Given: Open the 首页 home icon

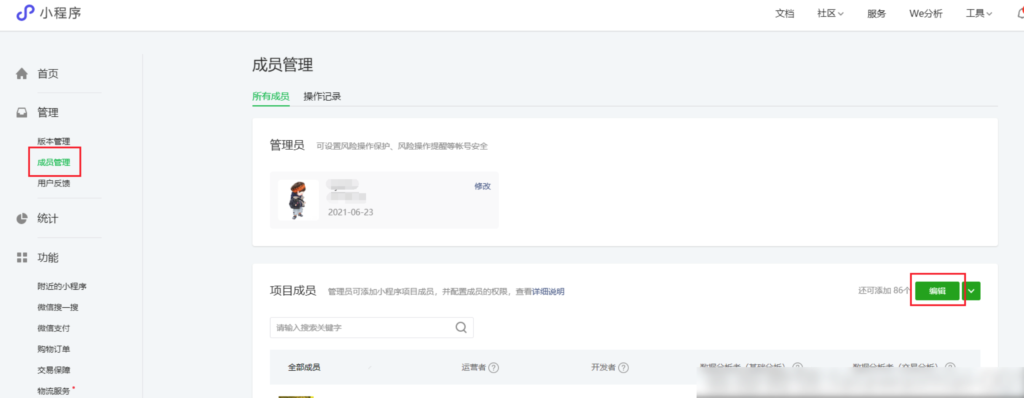Looking at the screenshot, I should [x=22, y=74].
